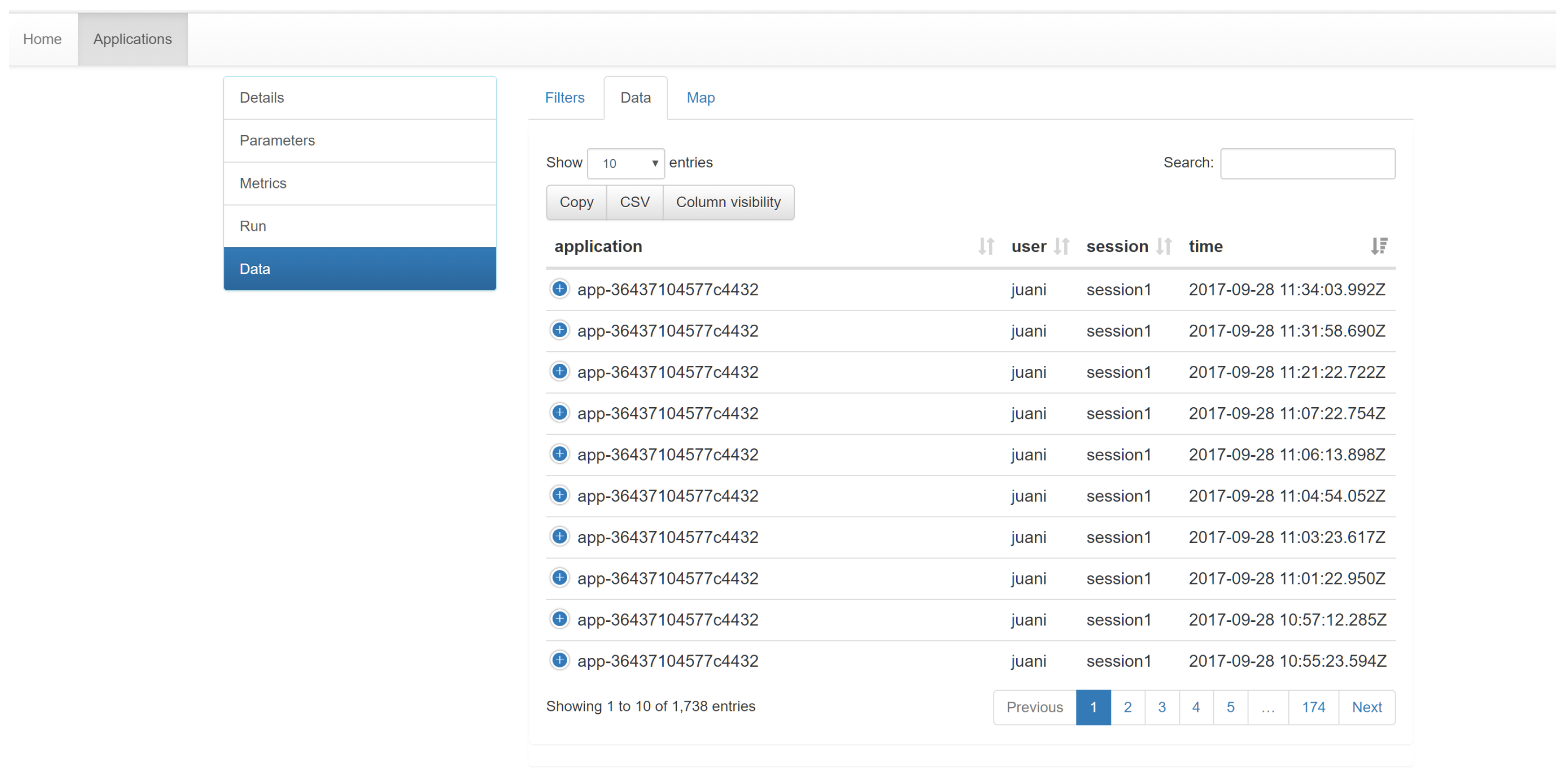The width and height of the screenshot is (1568, 780).
Task: Open the Show entries count dropdown
Action: [x=626, y=163]
